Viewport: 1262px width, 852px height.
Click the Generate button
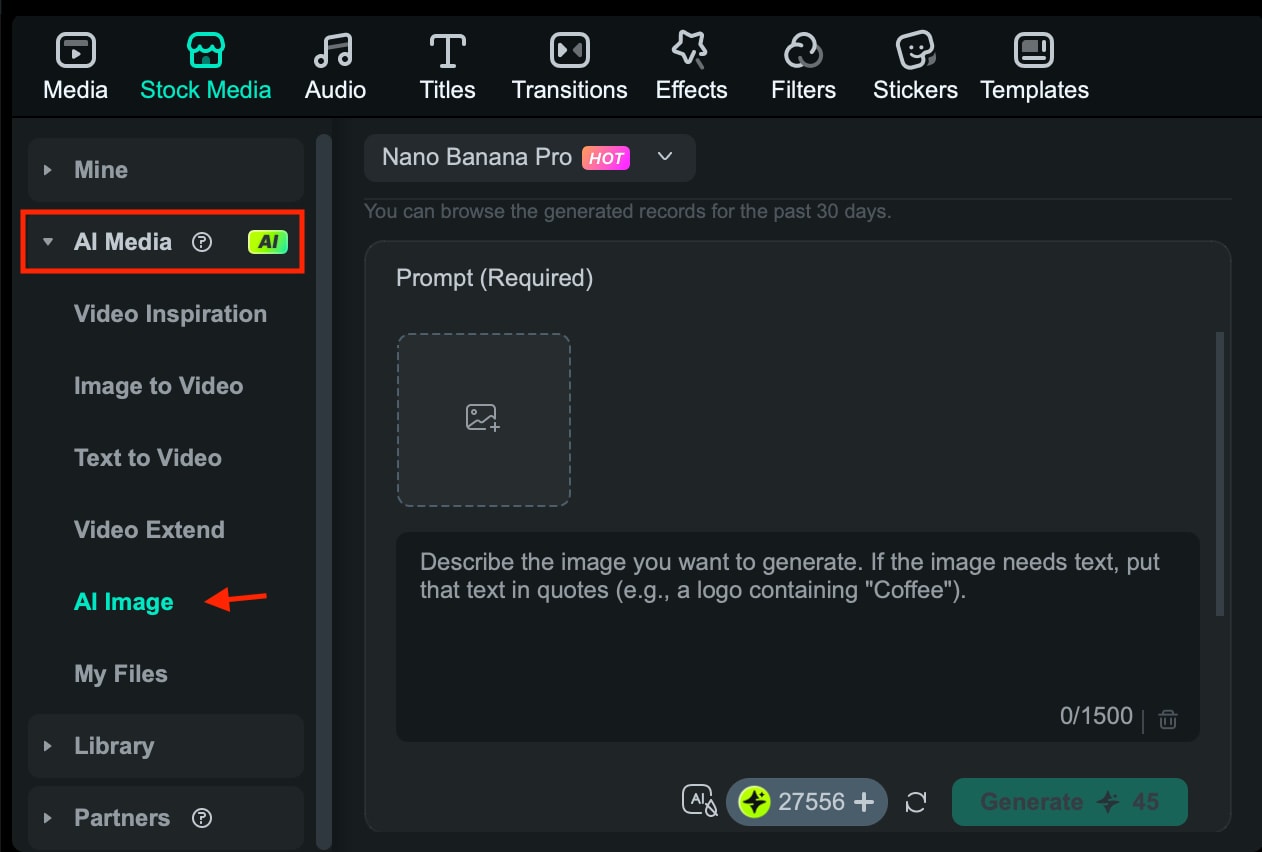[x=1069, y=801]
